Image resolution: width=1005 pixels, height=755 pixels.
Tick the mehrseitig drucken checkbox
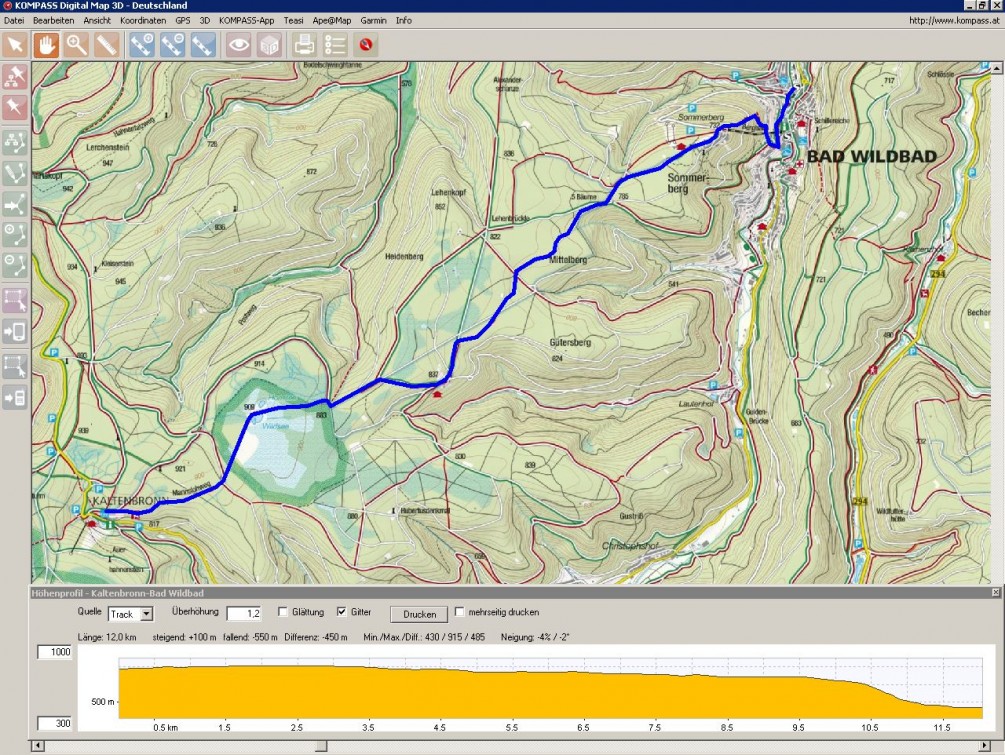point(460,612)
